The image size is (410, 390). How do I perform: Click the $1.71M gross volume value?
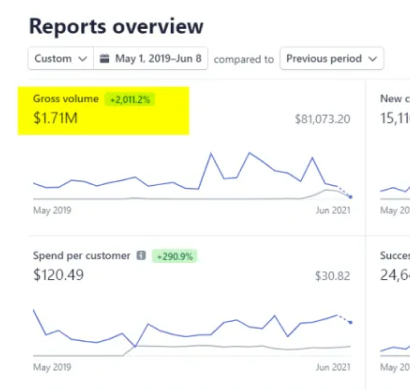(x=55, y=118)
